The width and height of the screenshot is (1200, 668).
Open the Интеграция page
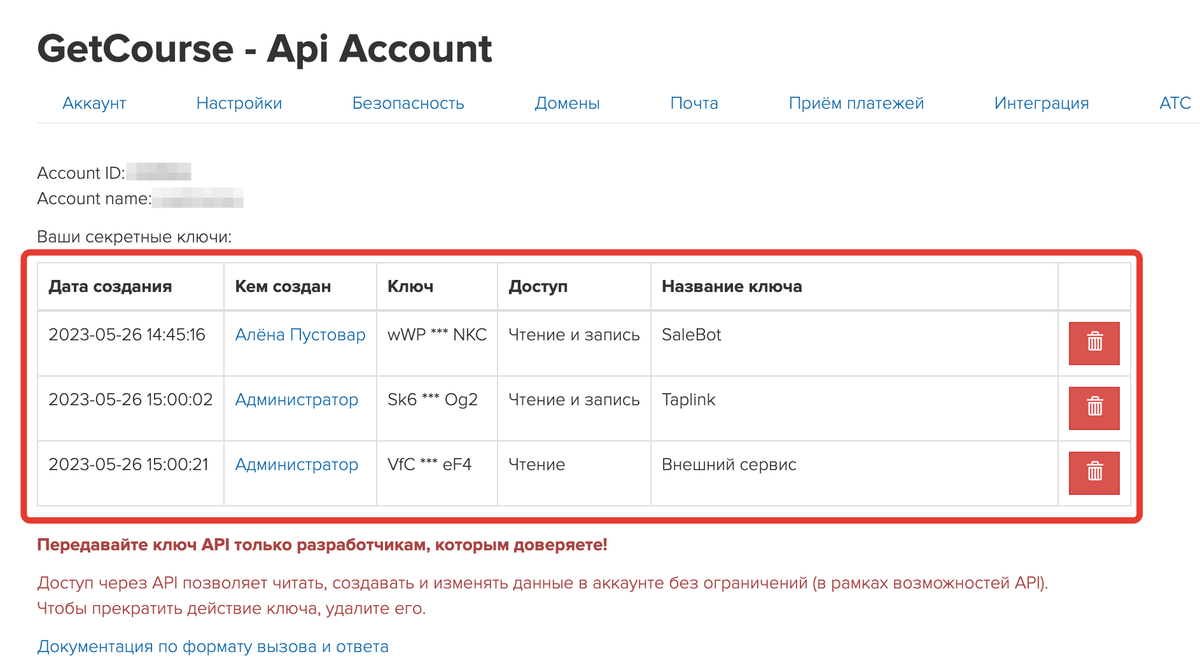point(1042,102)
